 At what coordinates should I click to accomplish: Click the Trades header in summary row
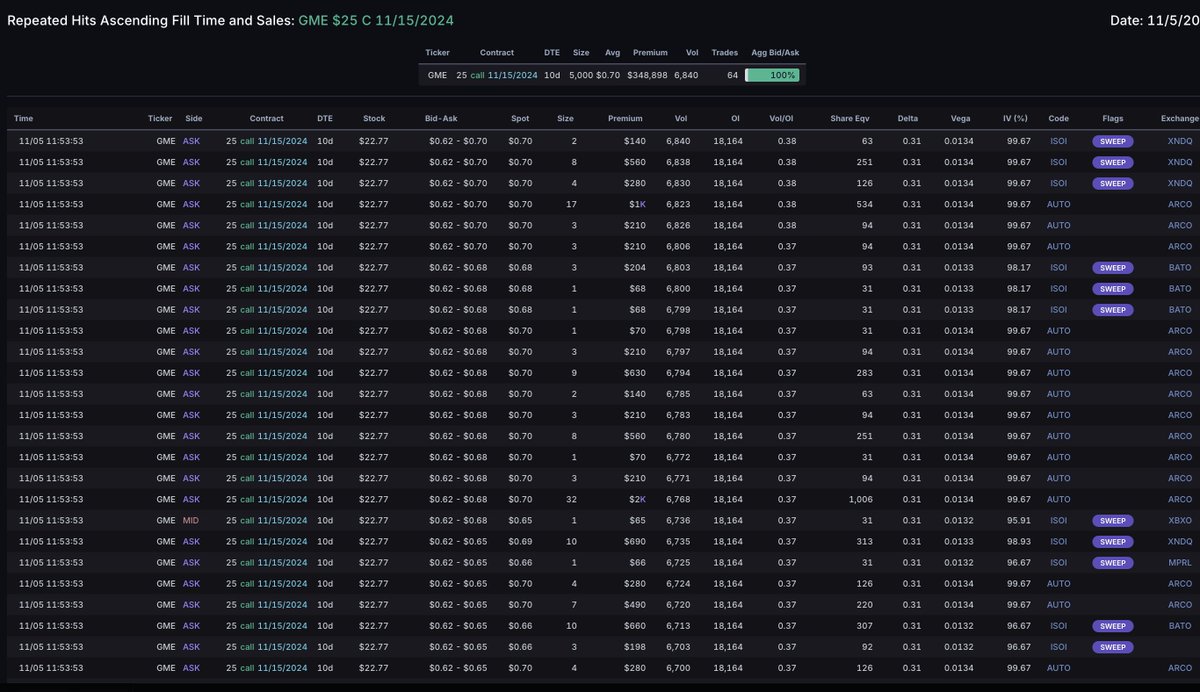724,52
